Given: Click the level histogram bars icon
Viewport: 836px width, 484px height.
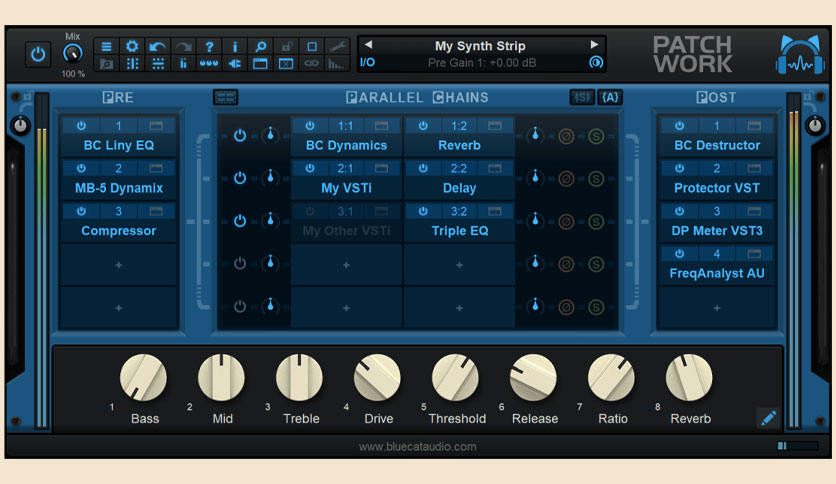Looking at the screenshot, I should point(336,64).
